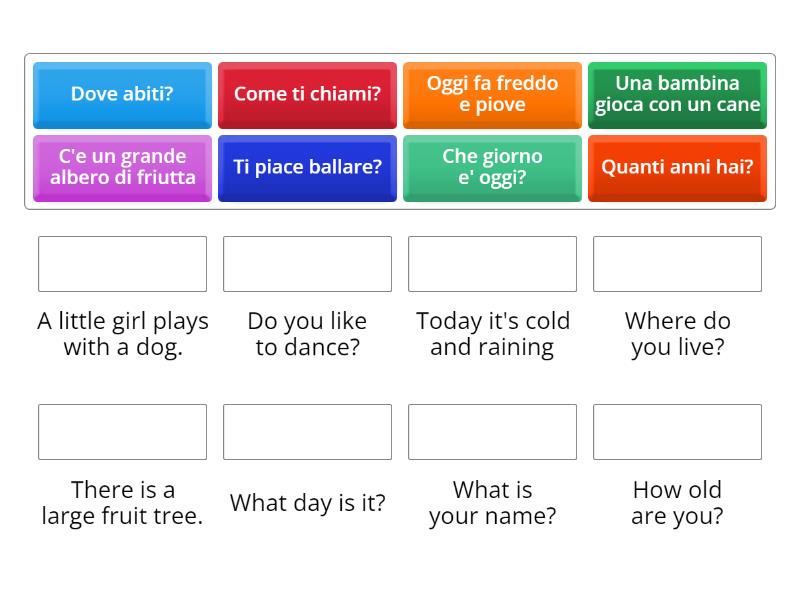Select the empty slot above 'Do you like to dance?'

coord(307,264)
